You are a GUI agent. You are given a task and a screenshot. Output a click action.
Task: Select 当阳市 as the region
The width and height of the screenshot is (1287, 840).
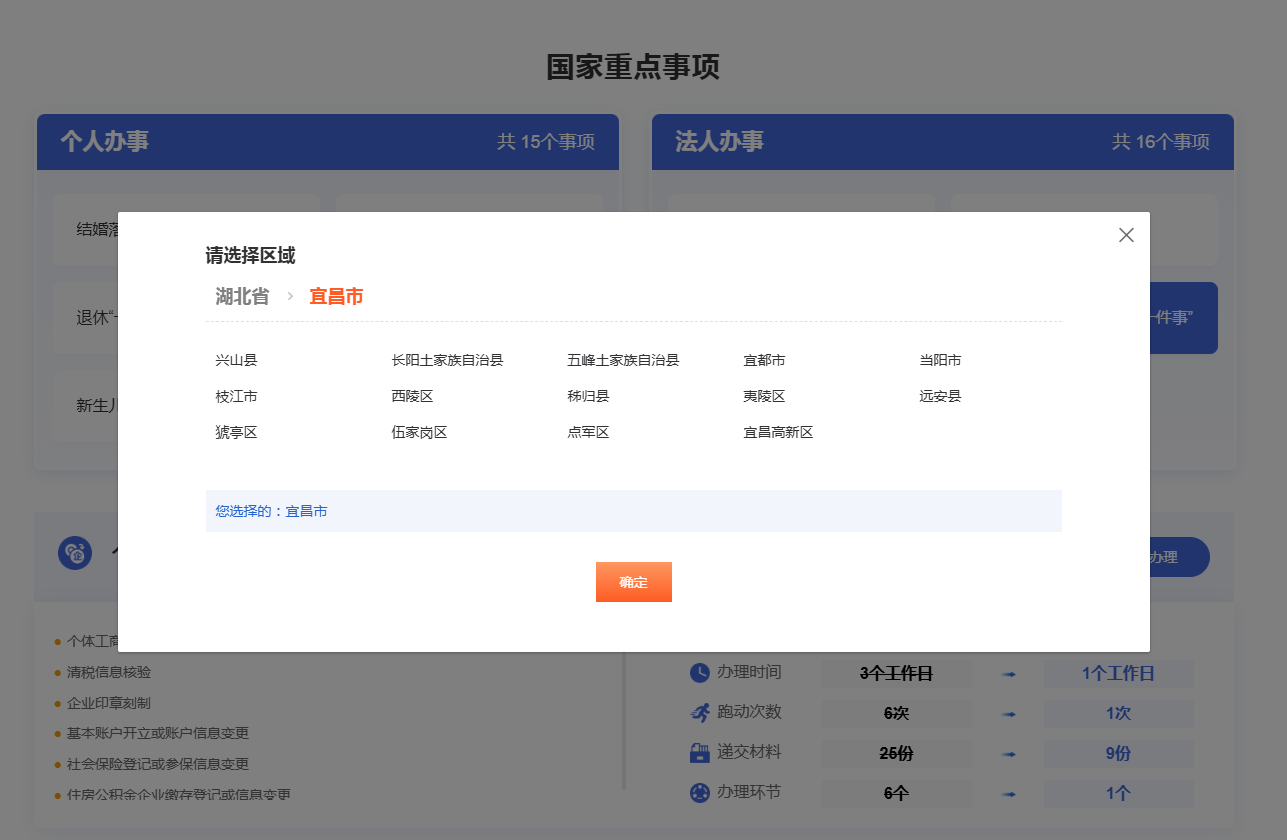(940, 360)
